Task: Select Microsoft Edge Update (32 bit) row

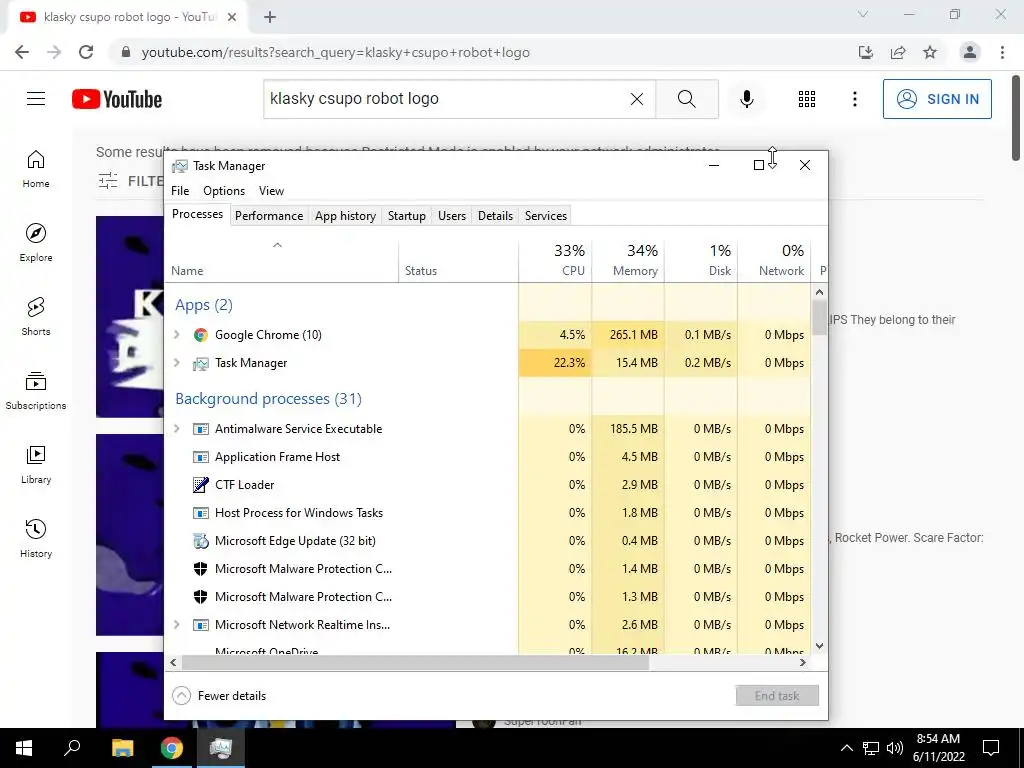Action: [487, 541]
